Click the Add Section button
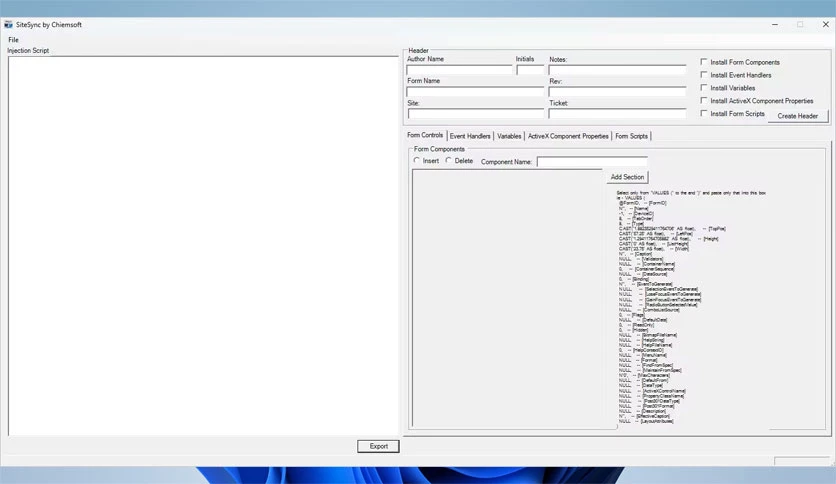The width and height of the screenshot is (836, 484). 627,177
